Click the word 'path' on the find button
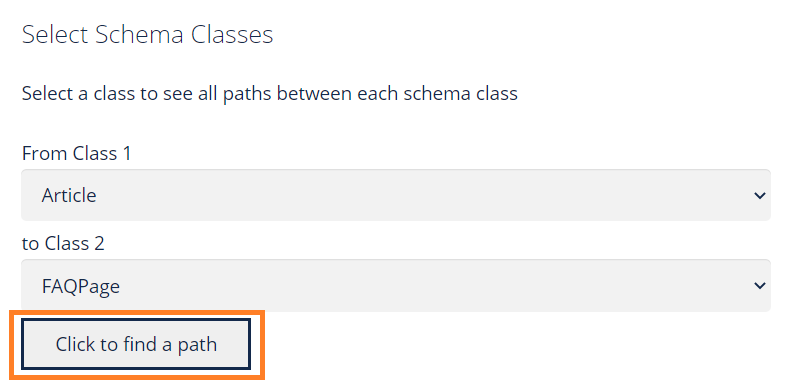Screen dimensions: 804x388 click(197, 344)
